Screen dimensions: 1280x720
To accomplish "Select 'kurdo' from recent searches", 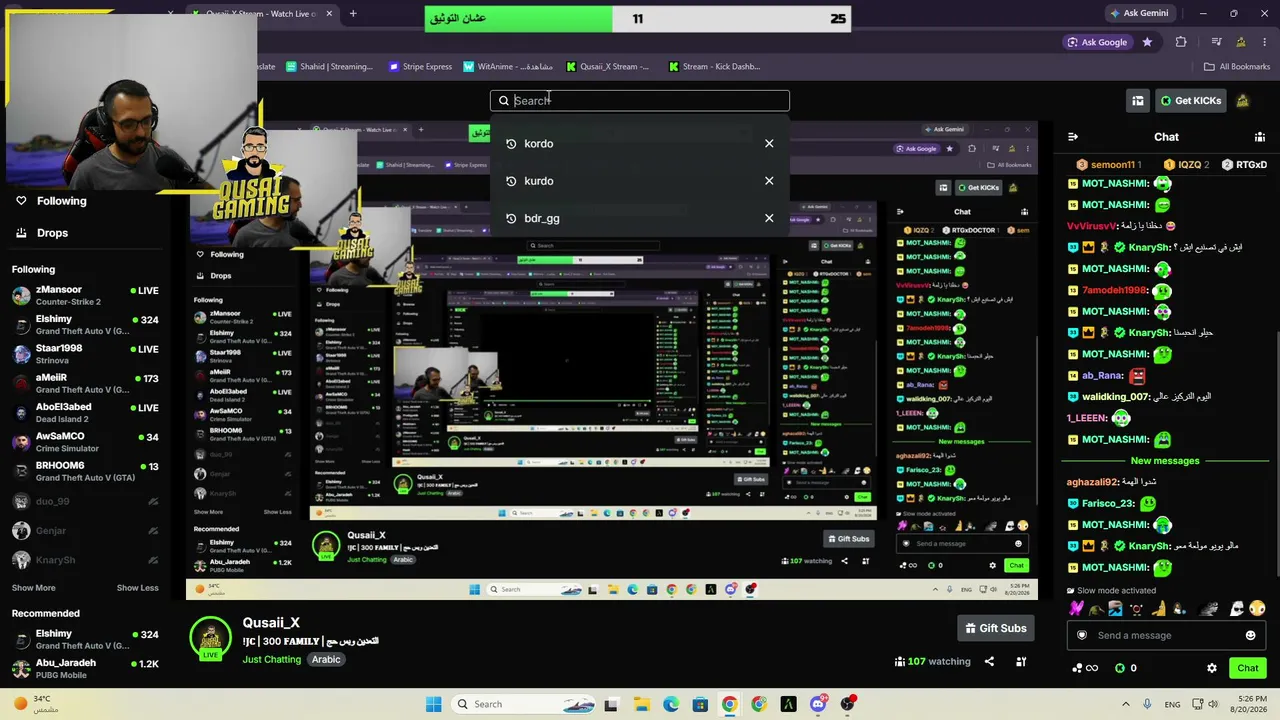I will coord(539,181).
